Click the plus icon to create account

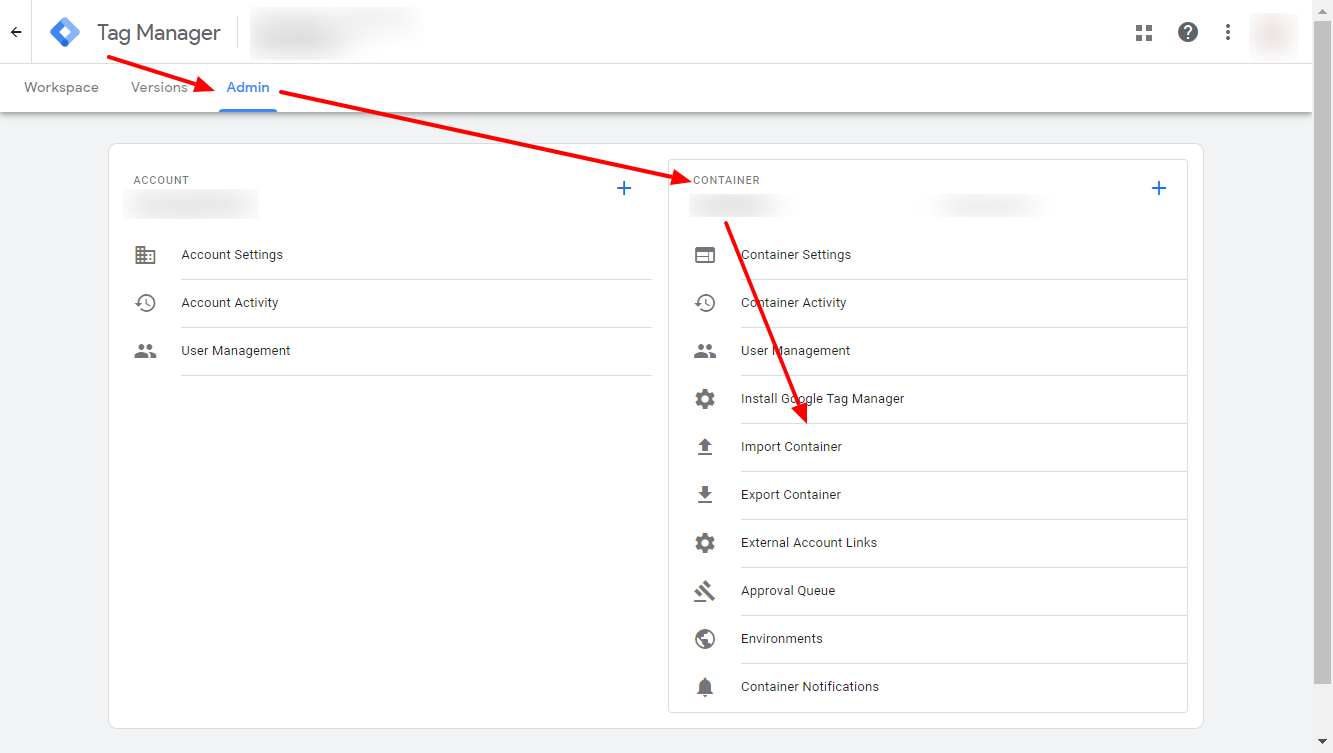tap(624, 188)
